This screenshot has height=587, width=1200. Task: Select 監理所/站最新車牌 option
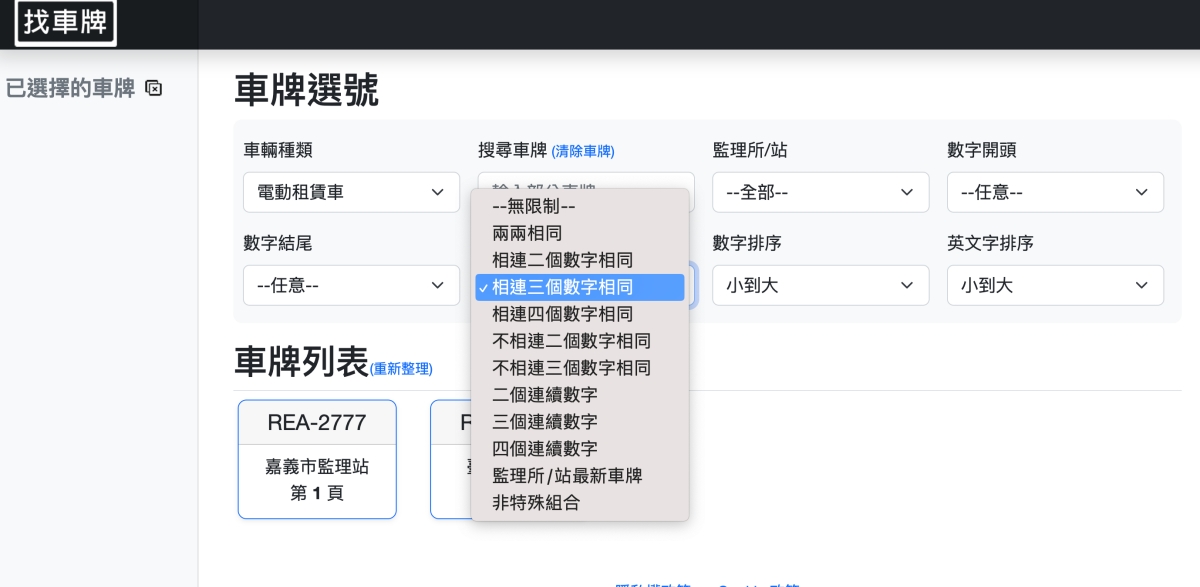(x=567, y=476)
